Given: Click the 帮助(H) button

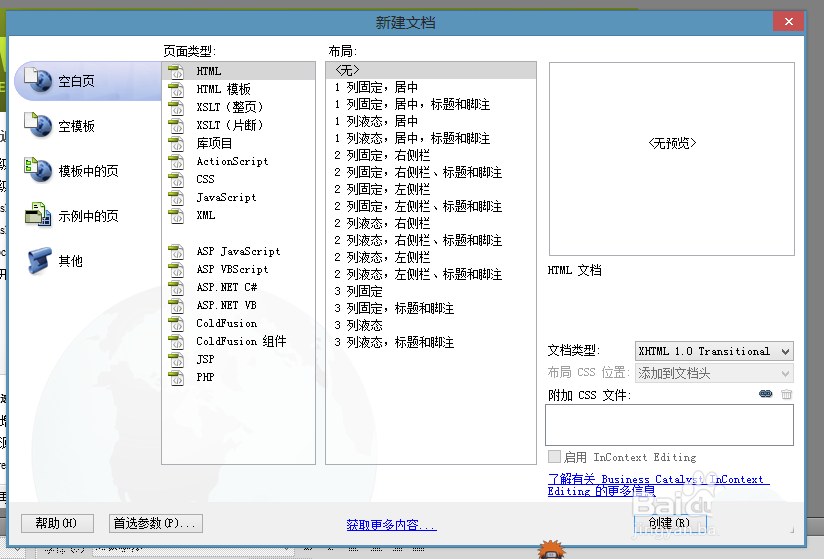Looking at the screenshot, I should (57, 523).
